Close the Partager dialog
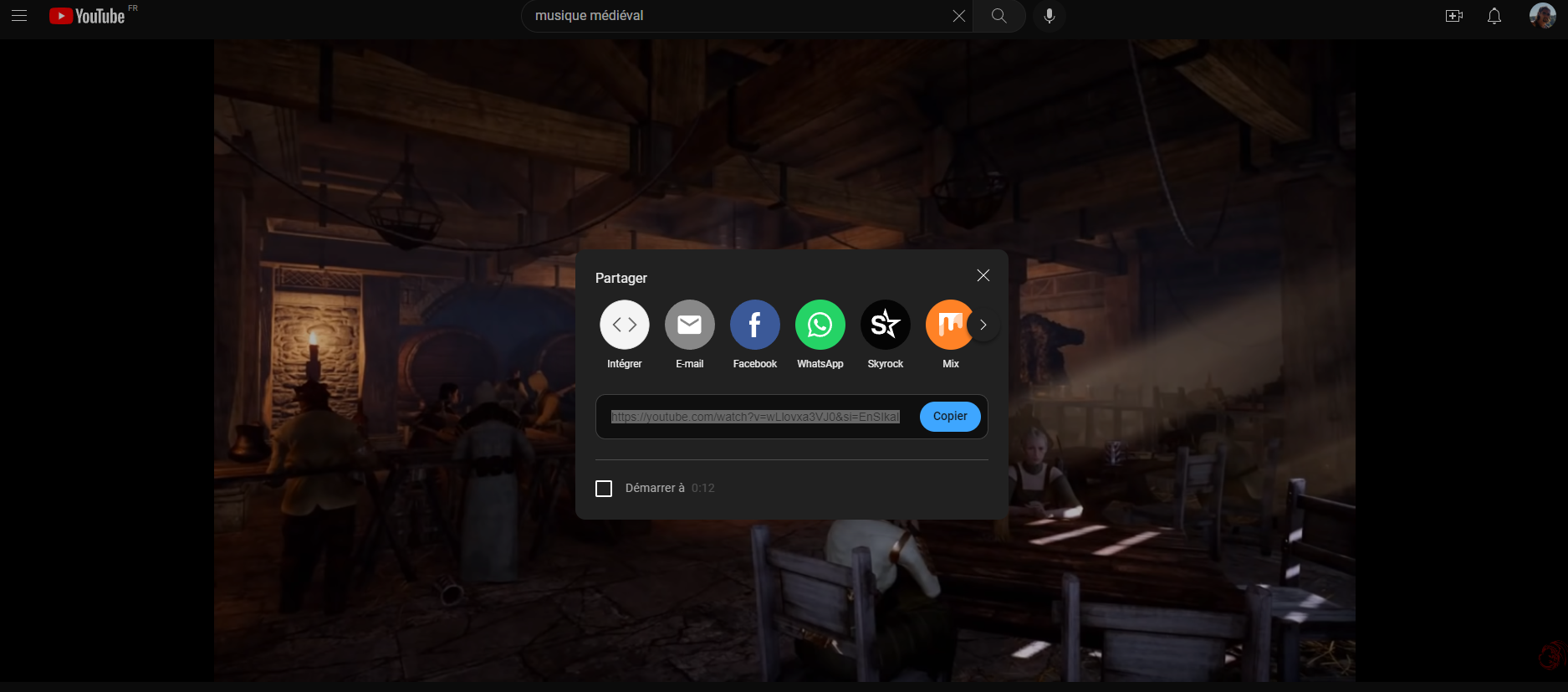1568x692 pixels. [x=983, y=275]
